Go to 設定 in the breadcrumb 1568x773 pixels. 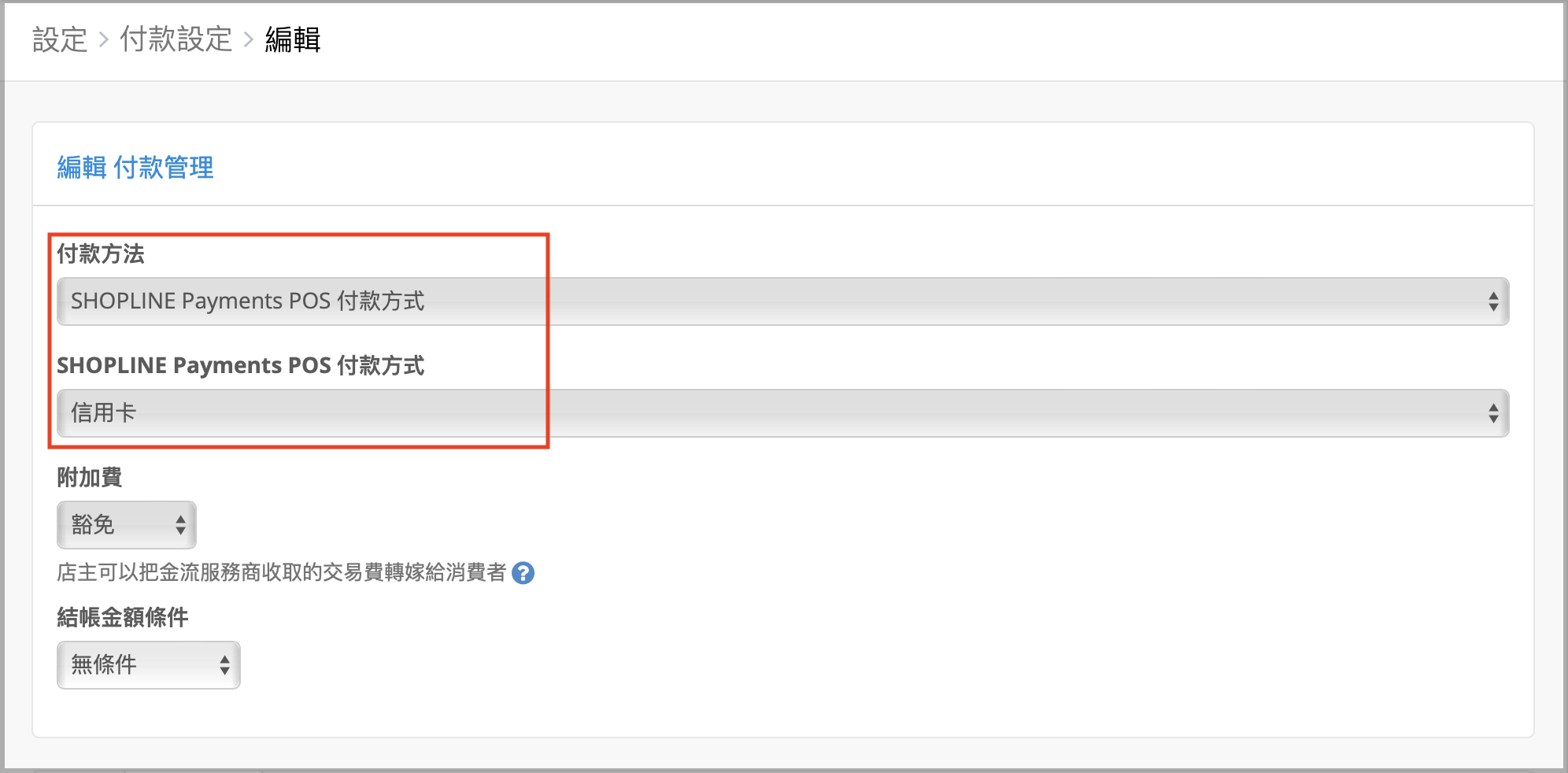tap(60, 39)
